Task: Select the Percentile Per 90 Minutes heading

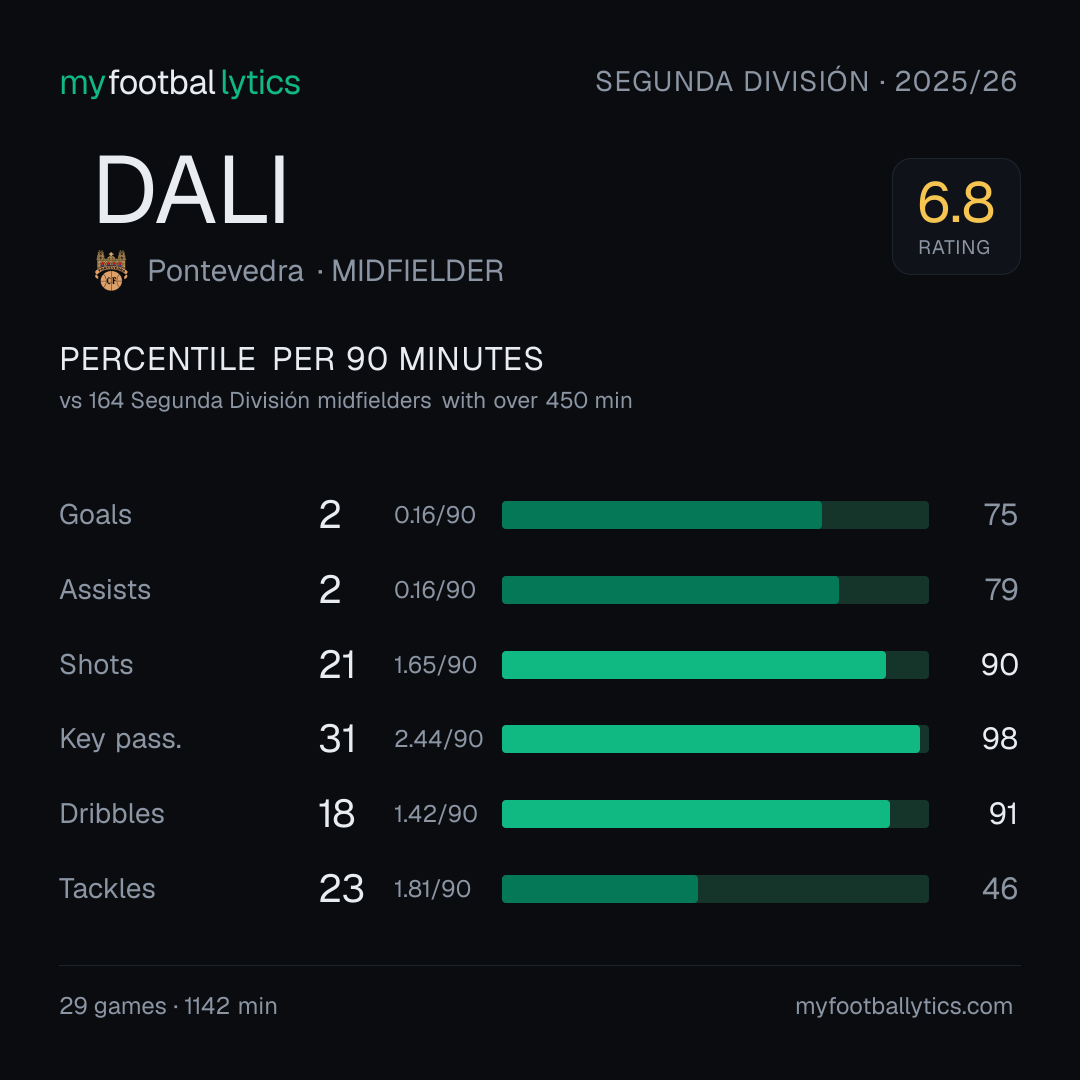Action: point(302,359)
